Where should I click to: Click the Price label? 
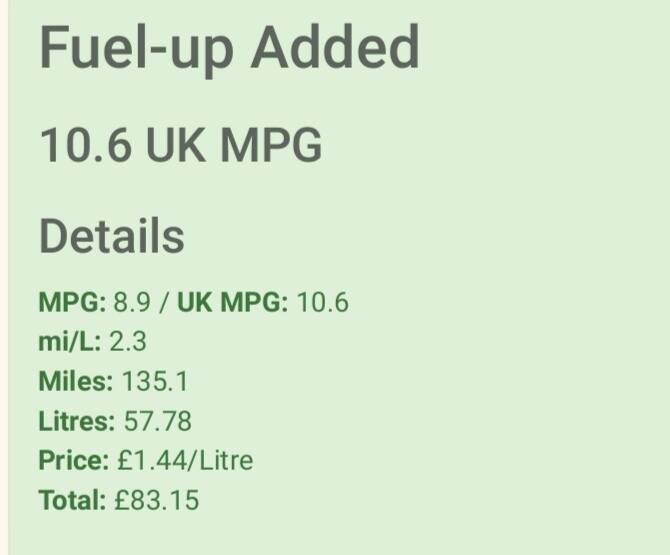74,461
